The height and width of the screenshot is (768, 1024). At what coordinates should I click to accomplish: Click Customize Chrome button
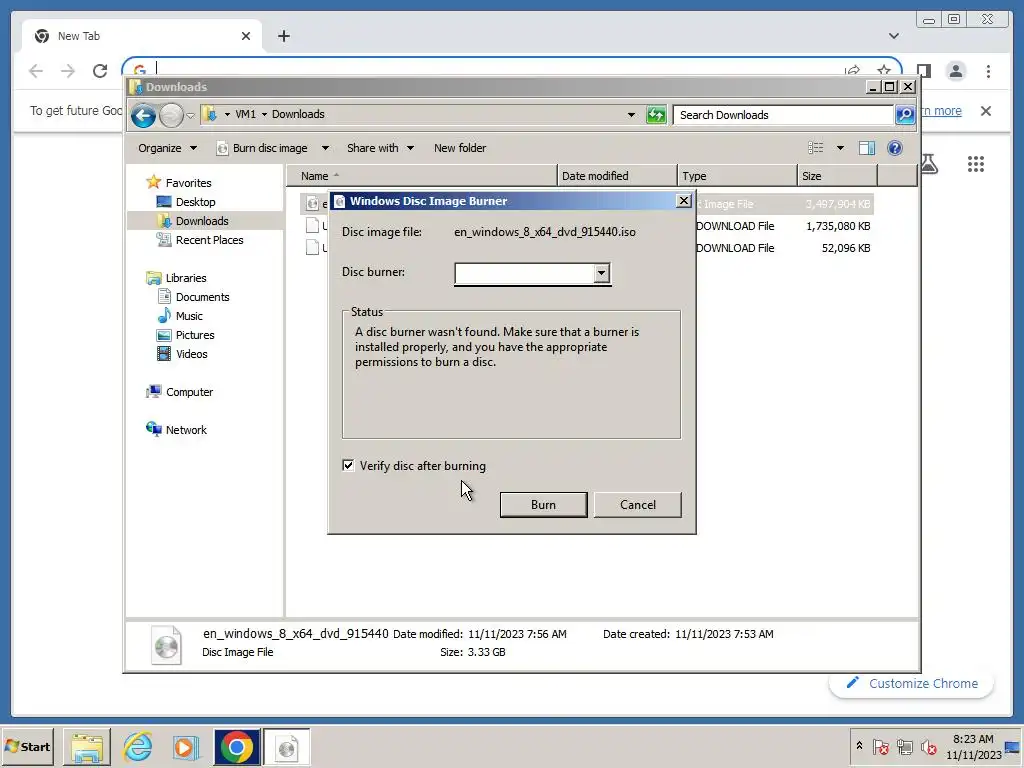tap(912, 684)
